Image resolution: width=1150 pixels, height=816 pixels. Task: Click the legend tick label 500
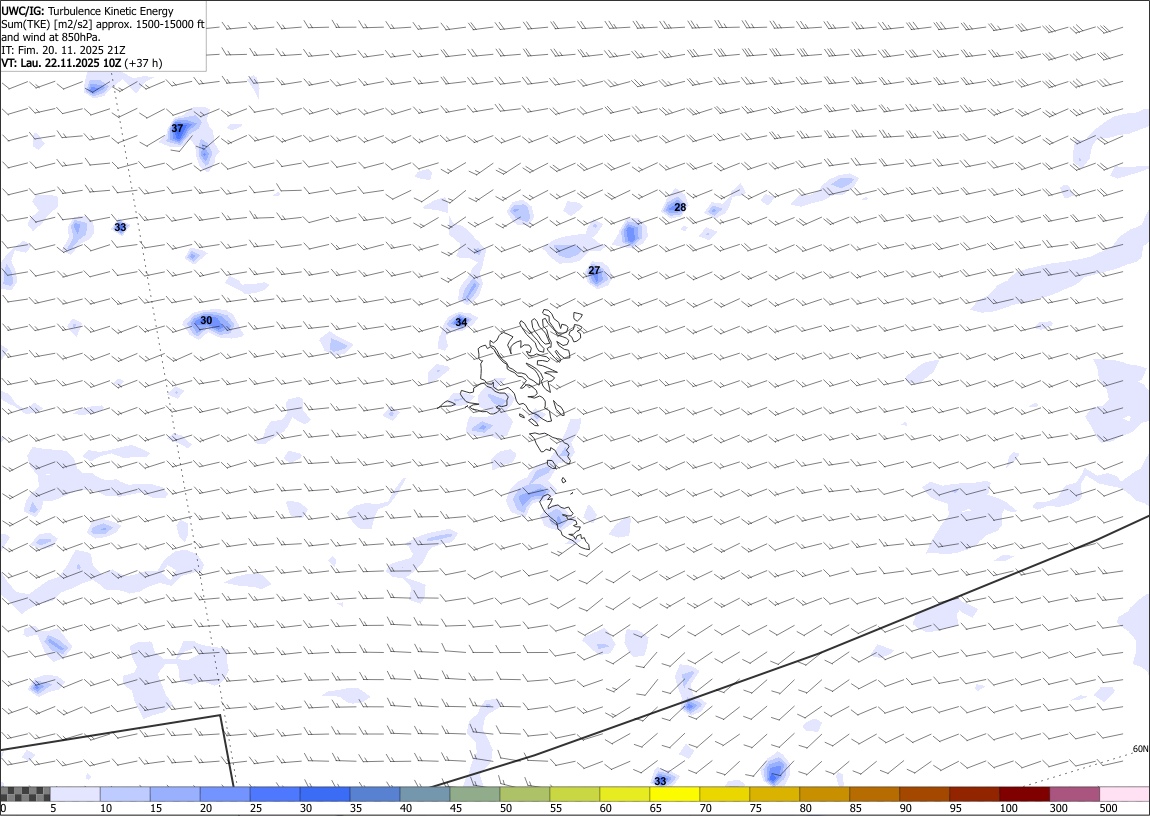point(1108,808)
